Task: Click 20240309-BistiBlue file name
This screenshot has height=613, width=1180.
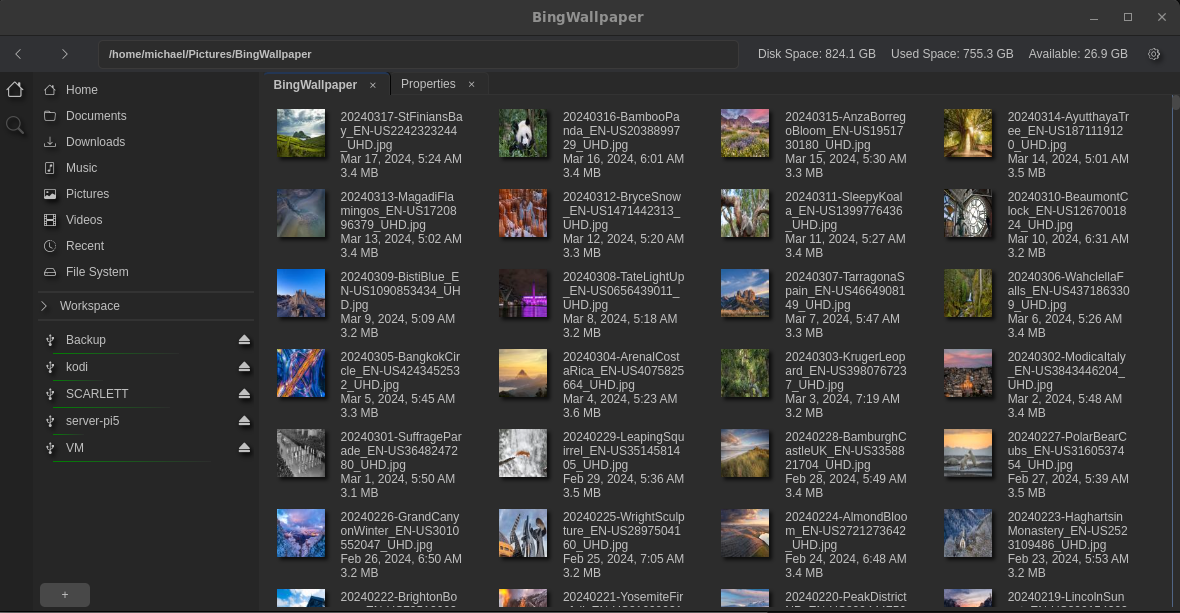Action: click(x=400, y=291)
